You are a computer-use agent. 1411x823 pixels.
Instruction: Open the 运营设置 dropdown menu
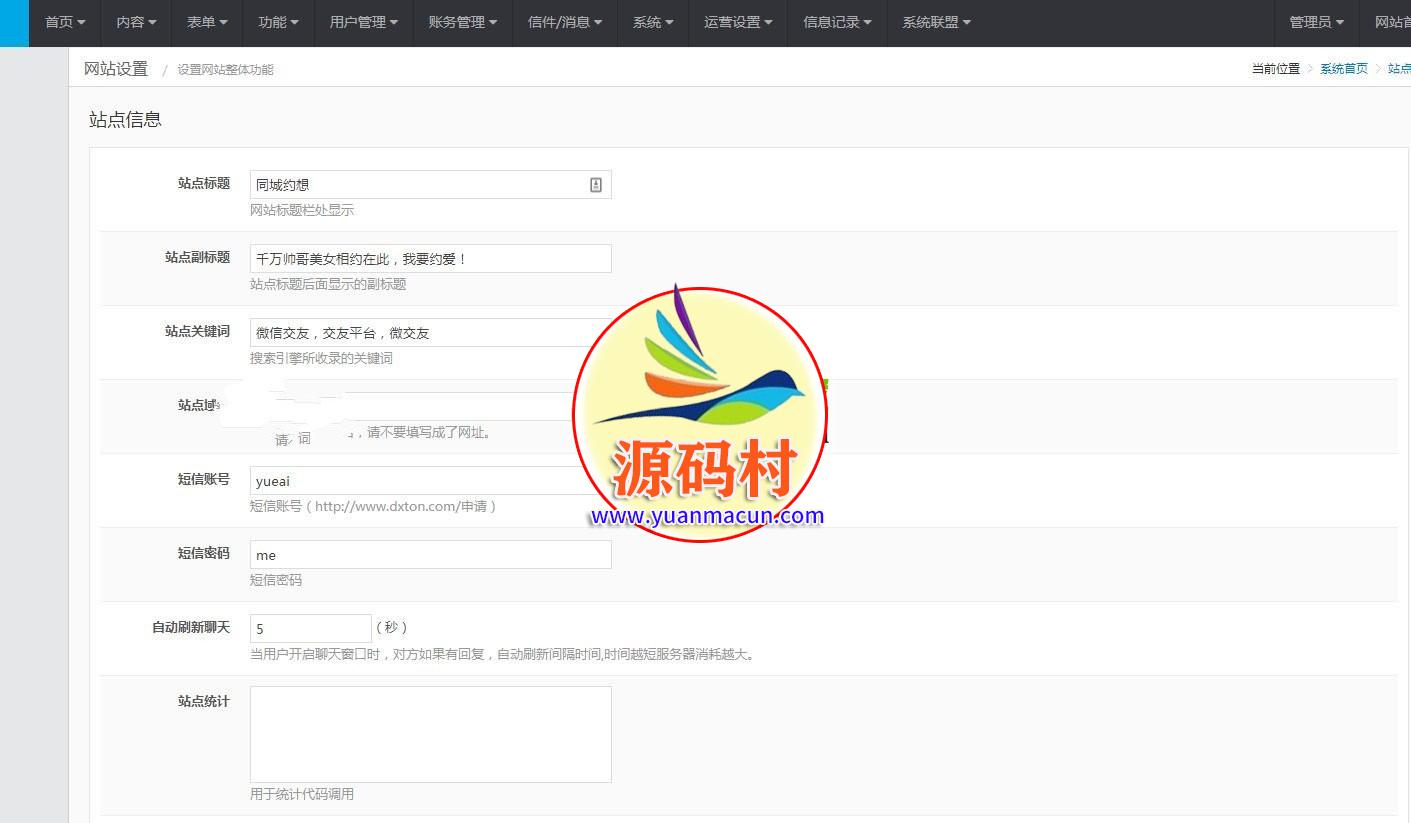coord(738,22)
